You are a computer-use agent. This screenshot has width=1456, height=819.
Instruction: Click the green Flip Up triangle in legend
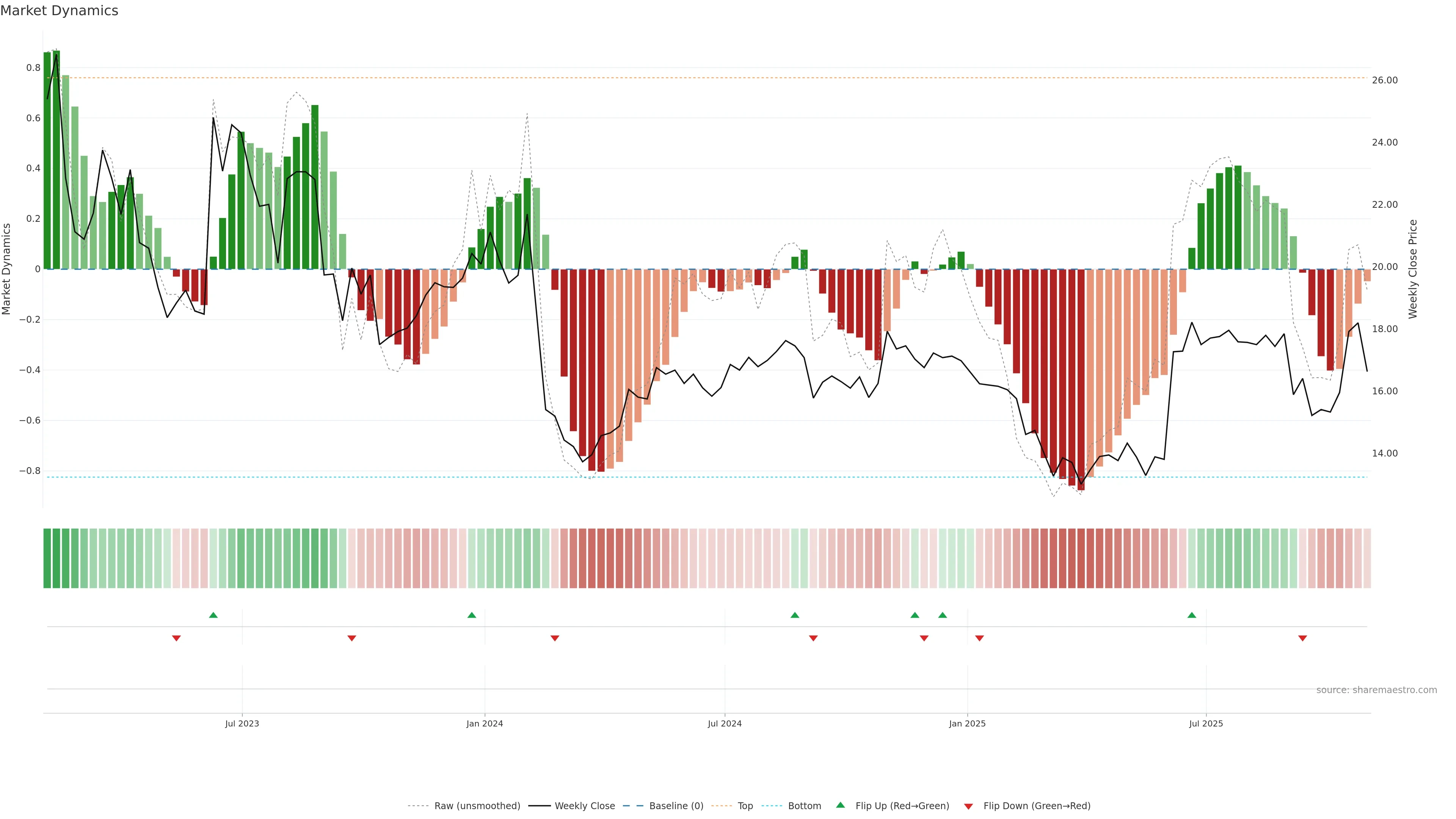click(x=841, y=805)
